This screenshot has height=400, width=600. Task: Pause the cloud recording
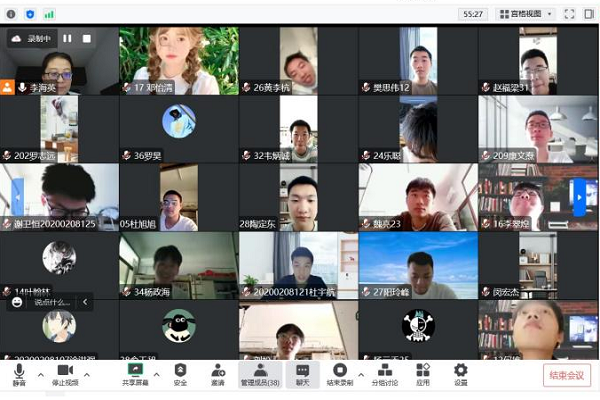click(x=67, y=39)
